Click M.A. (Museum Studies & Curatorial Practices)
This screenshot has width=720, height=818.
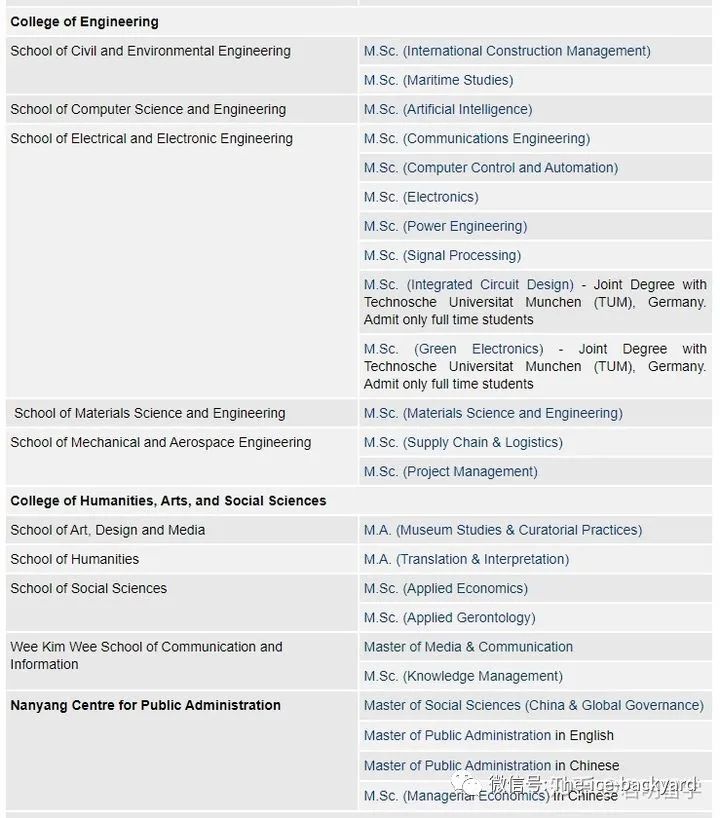click(503, 530)
